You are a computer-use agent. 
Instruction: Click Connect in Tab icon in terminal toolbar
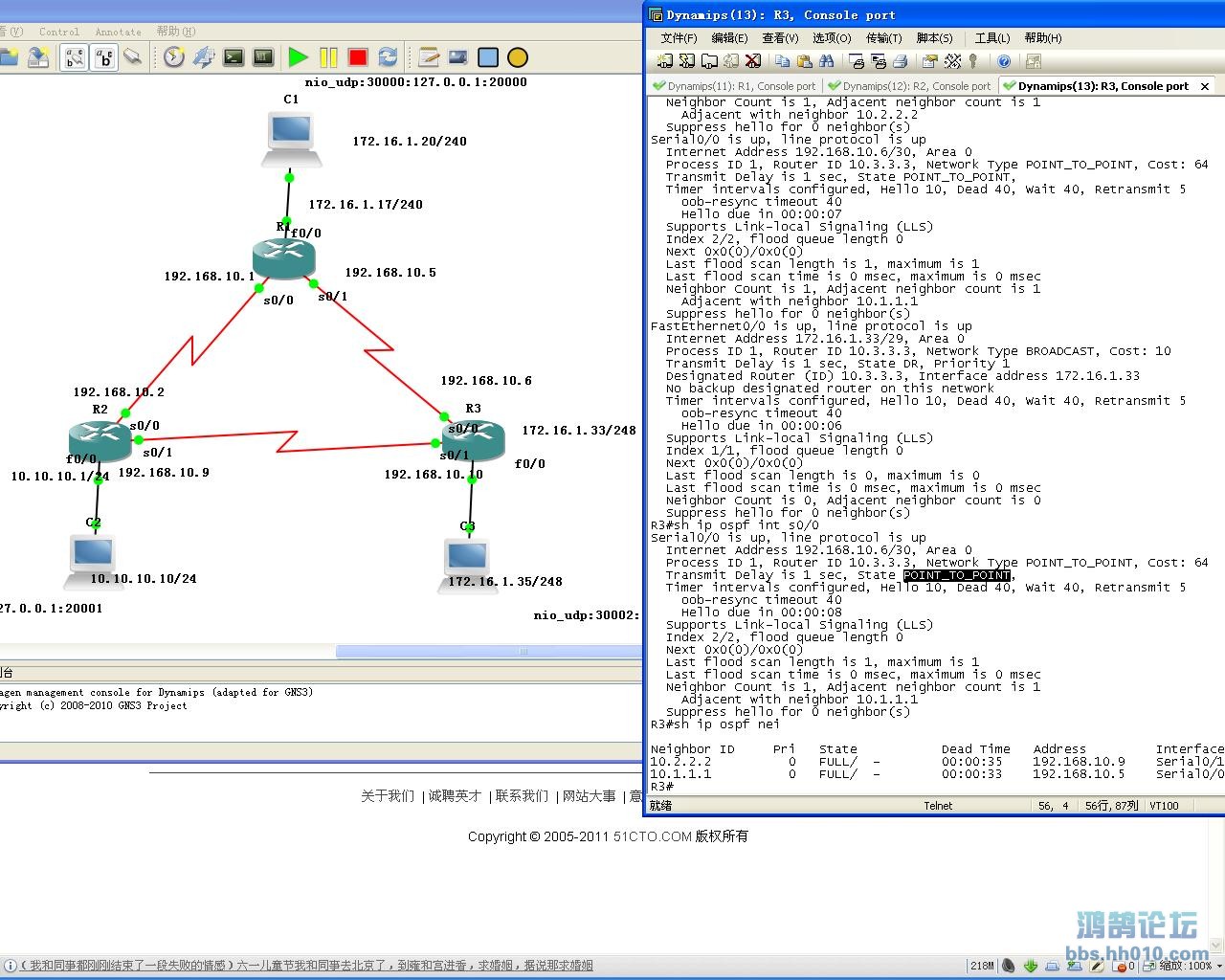(x=709, y=61)
